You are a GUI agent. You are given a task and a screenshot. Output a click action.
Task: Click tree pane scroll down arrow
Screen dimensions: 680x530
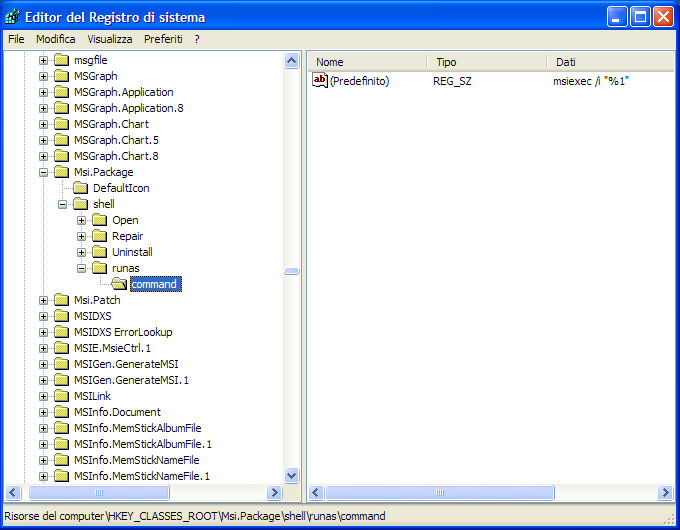click(291, 476)
